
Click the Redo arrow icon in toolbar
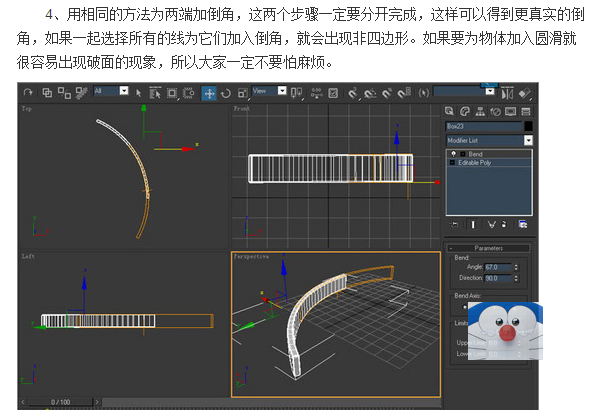28,92
